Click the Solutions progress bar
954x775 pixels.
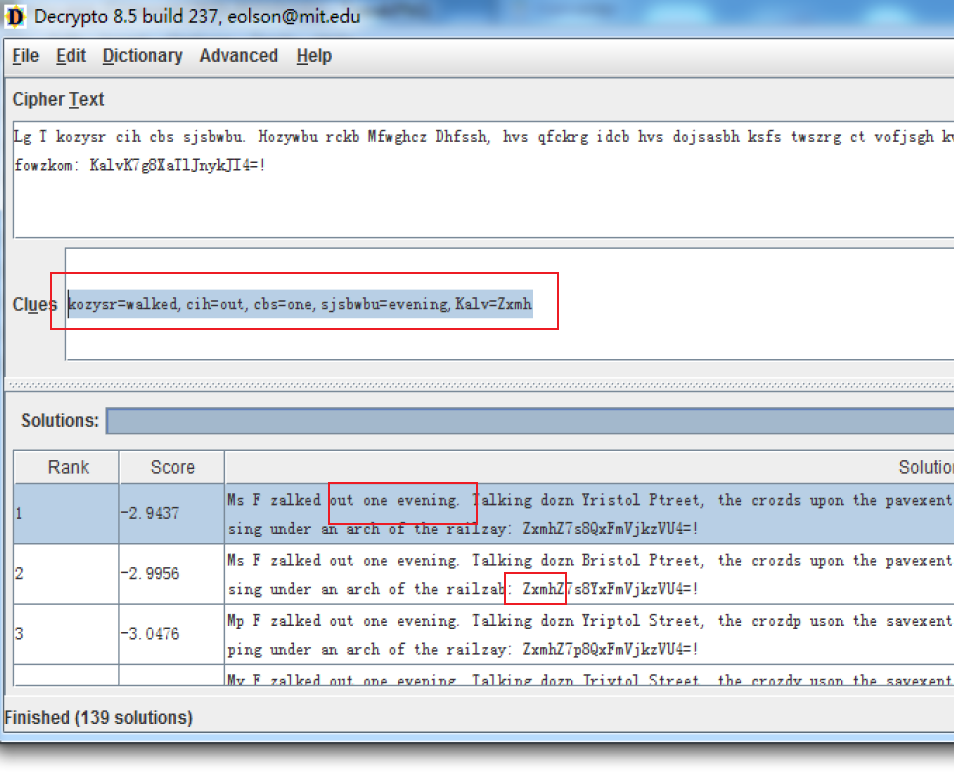[x=500, y=420]
